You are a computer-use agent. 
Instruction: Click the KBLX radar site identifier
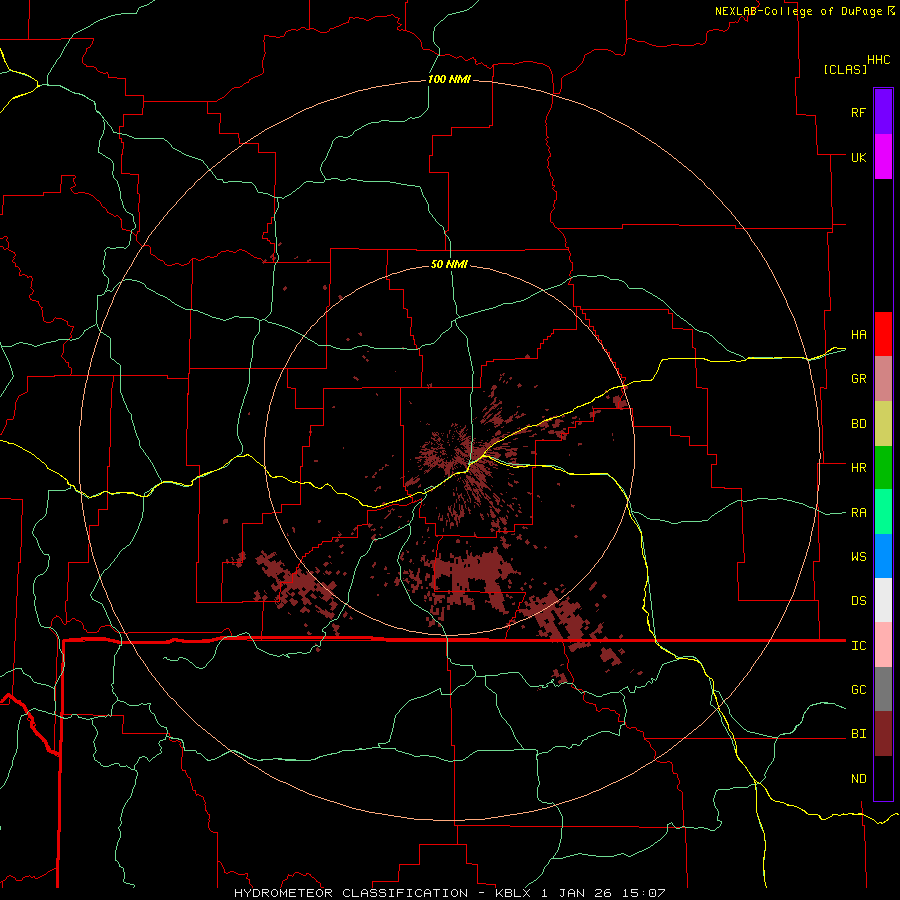point(513,893)
